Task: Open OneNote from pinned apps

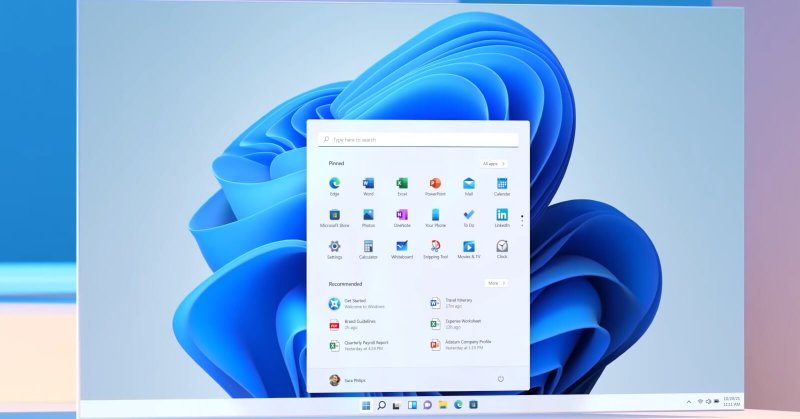Action: (x=402, y=218)
